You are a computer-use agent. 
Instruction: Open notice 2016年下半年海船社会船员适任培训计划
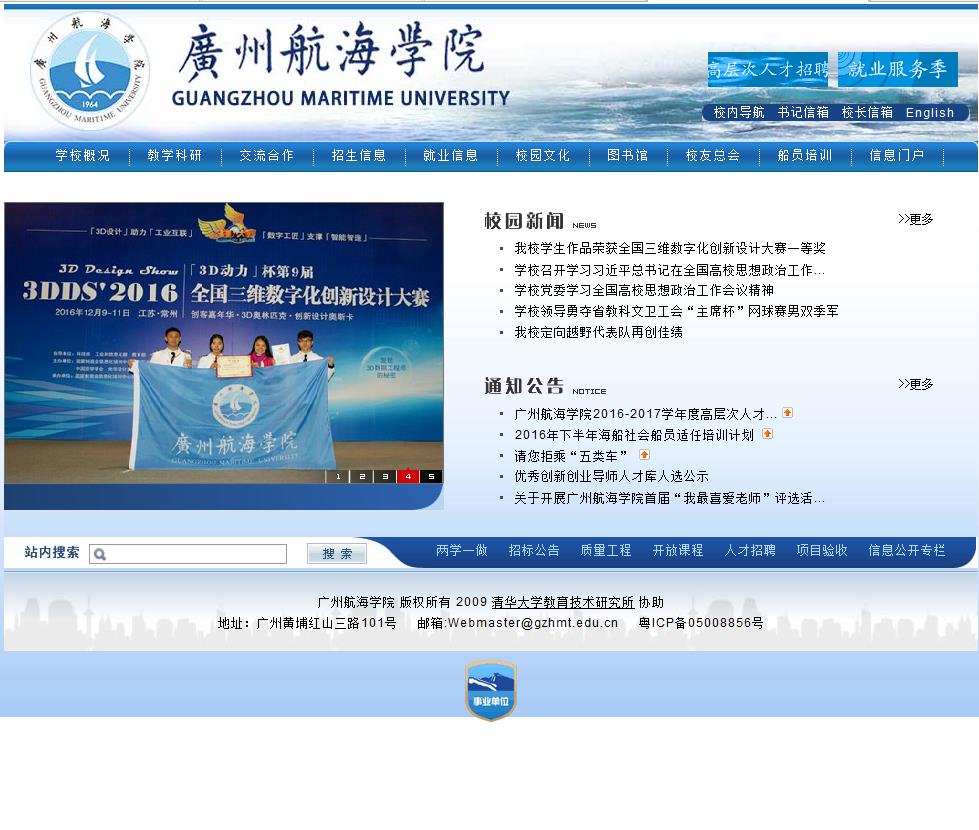coord(634,435)
